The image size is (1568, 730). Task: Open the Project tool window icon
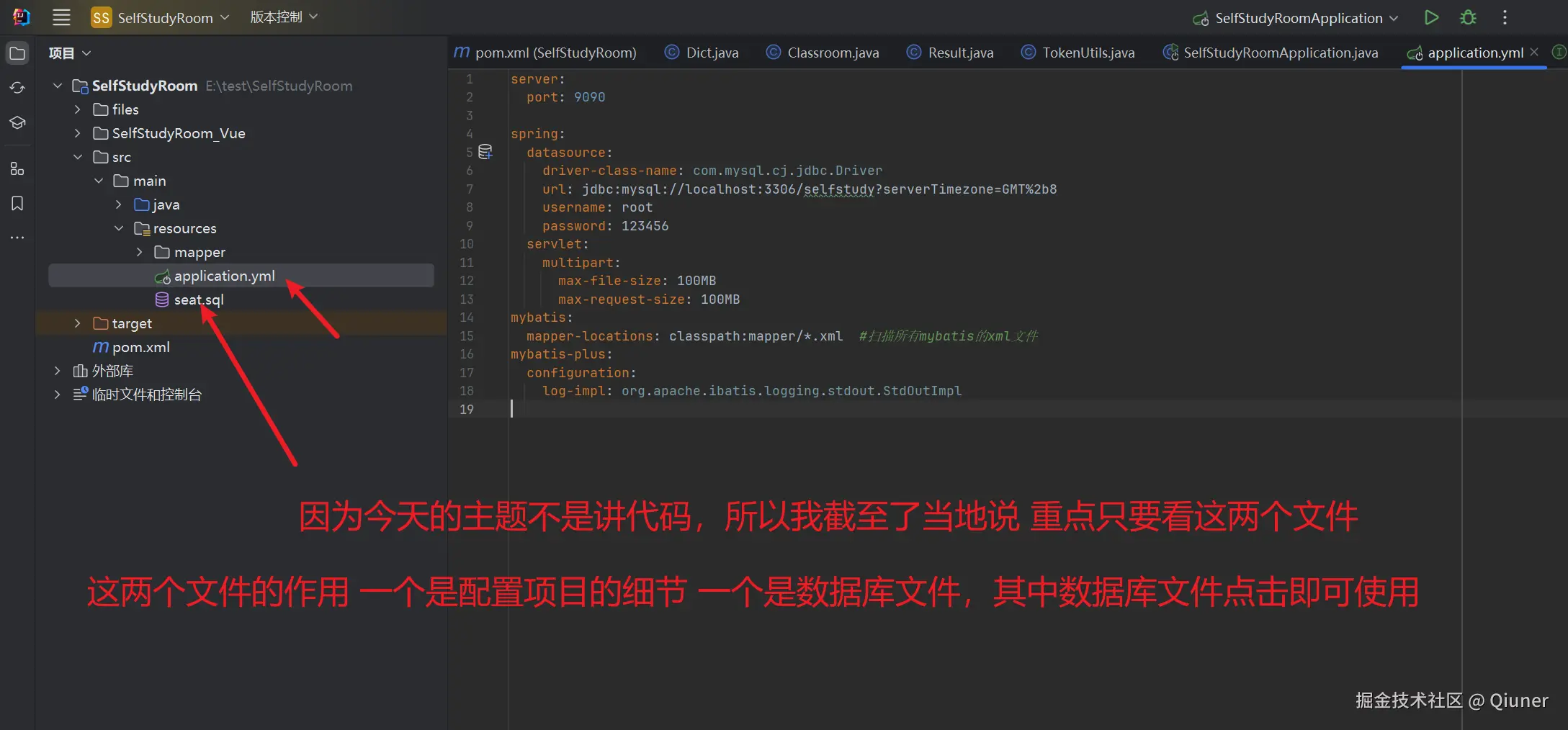click(17, 53)
